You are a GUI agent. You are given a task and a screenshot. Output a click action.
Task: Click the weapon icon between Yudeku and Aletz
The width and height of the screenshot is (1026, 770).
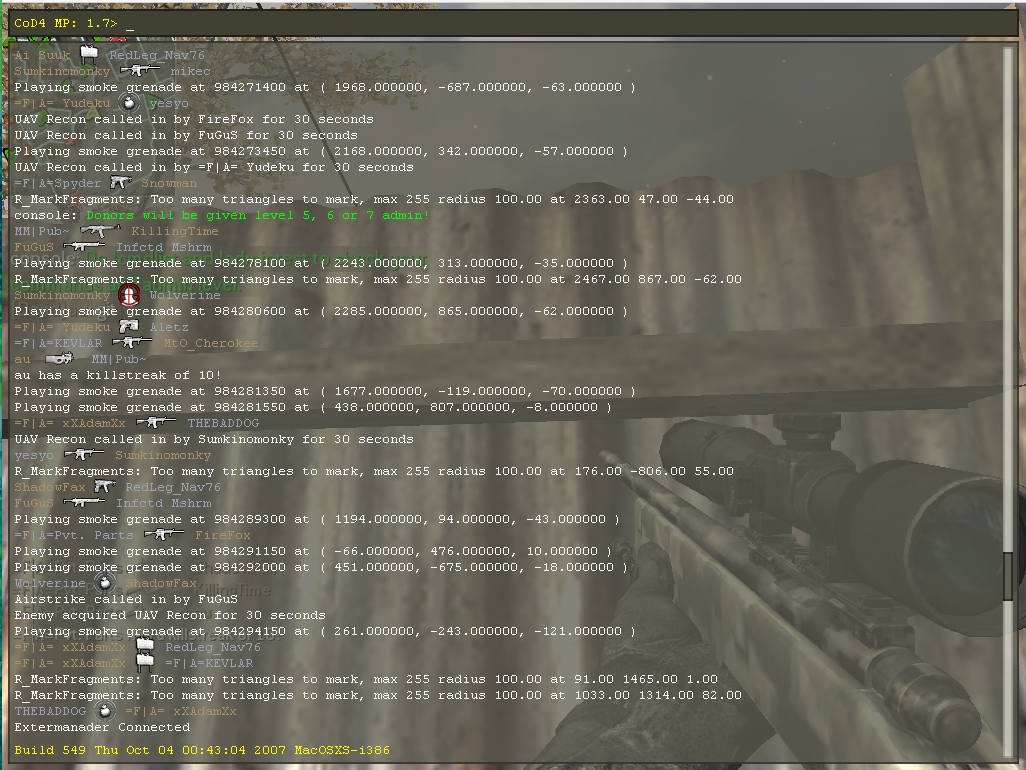[129, 326]
